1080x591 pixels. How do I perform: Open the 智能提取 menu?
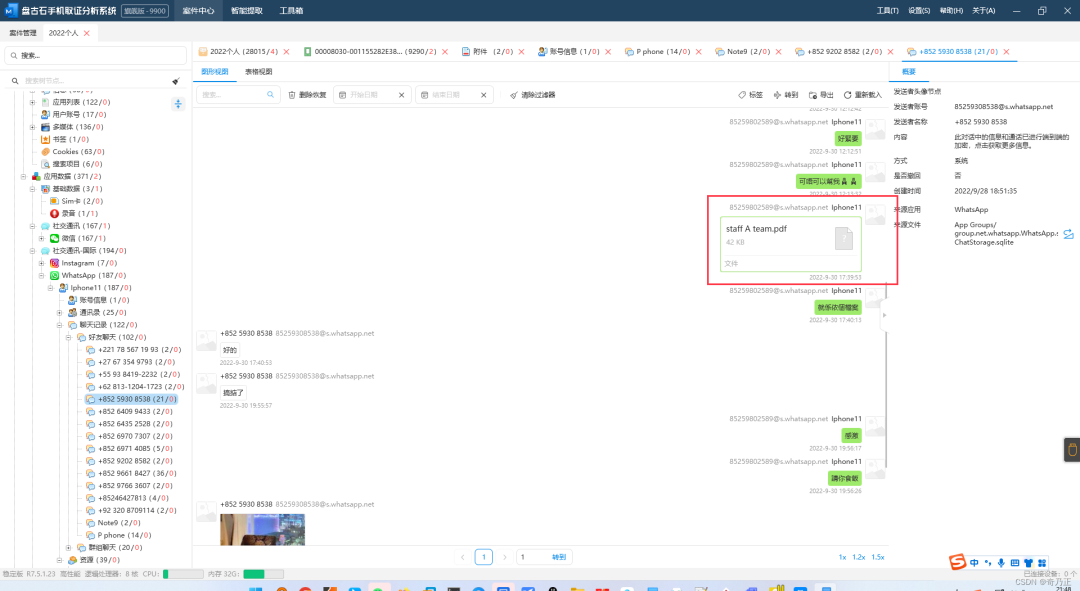247,10
